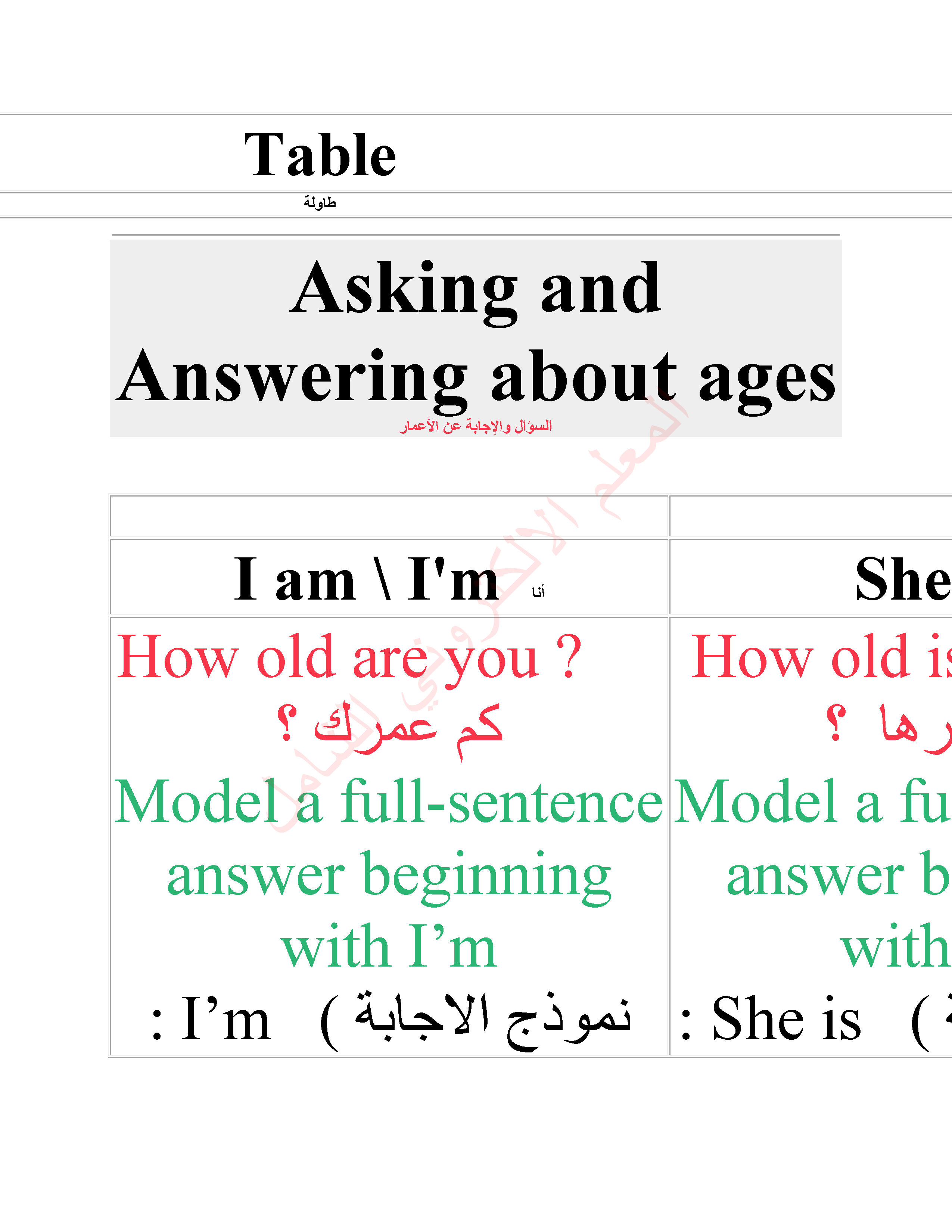Click the small Arabic word under "Table"
The image size is (952, 1232).
point(320,202)
